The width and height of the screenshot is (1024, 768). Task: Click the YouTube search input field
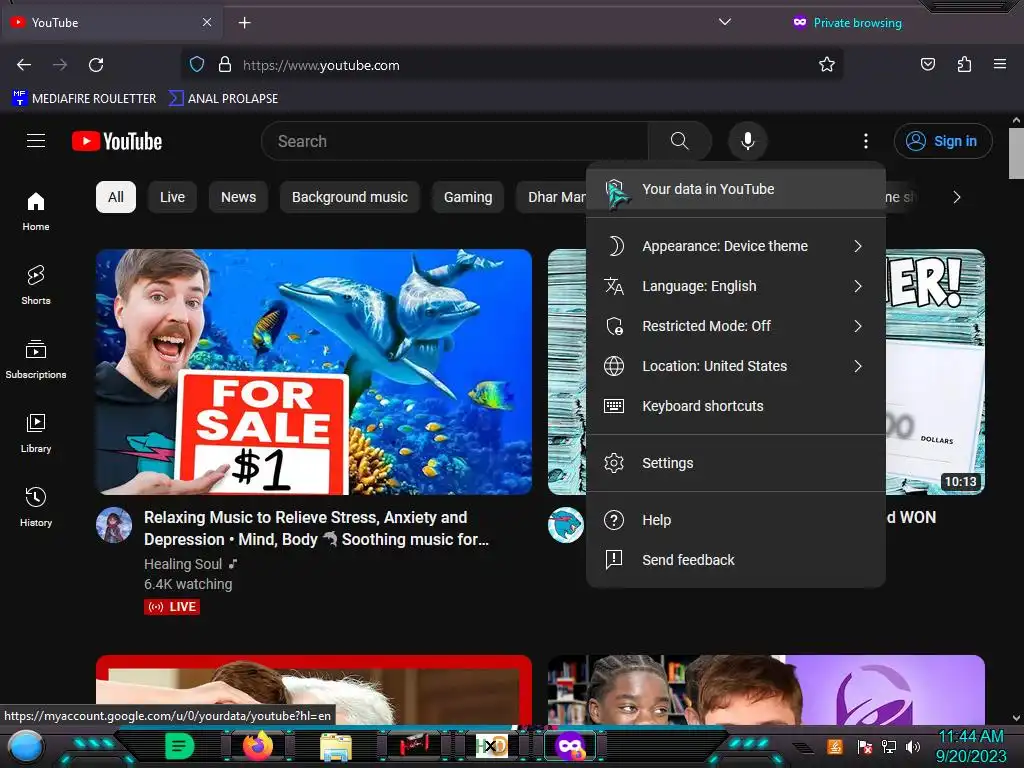coord(455,141)
